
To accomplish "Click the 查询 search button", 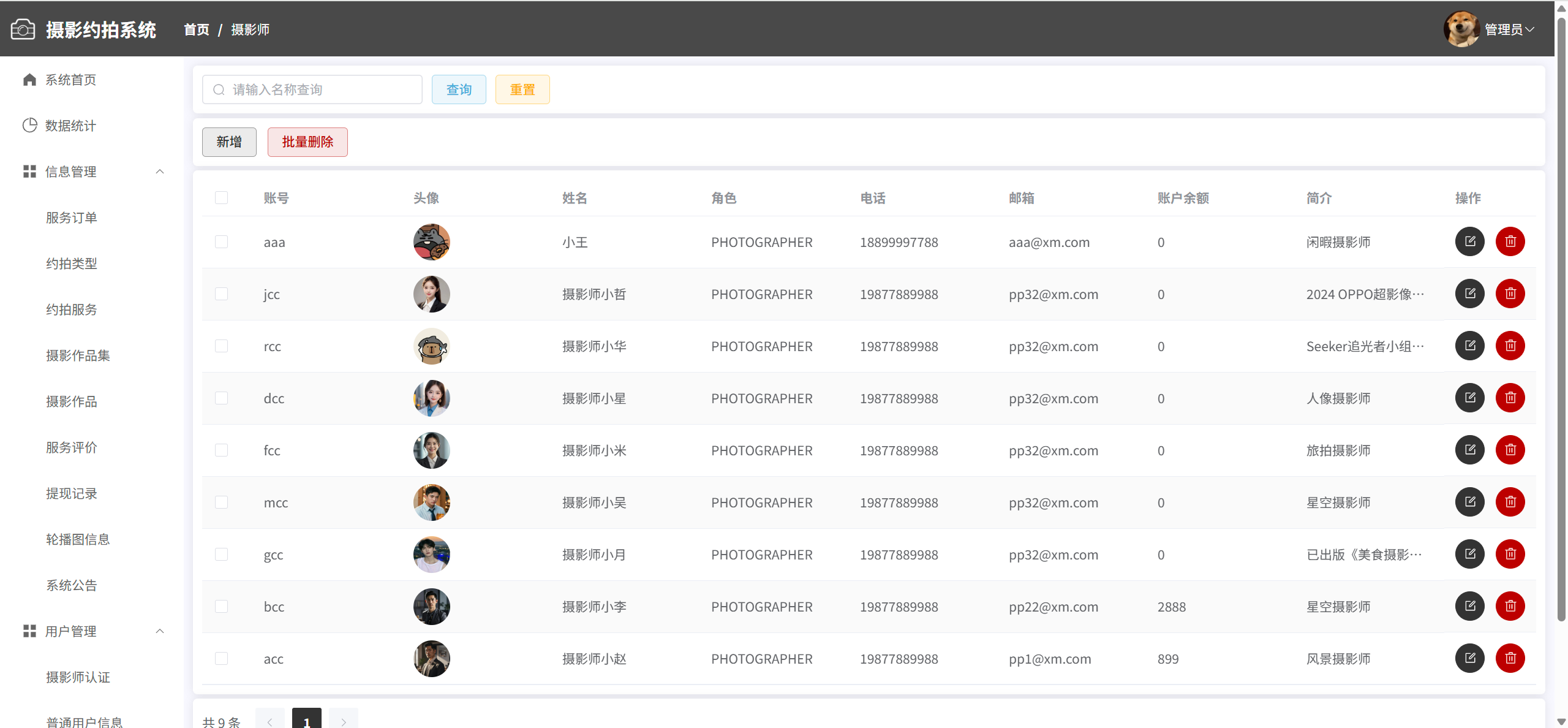I will pyautogui.click(x=459, y=89).
